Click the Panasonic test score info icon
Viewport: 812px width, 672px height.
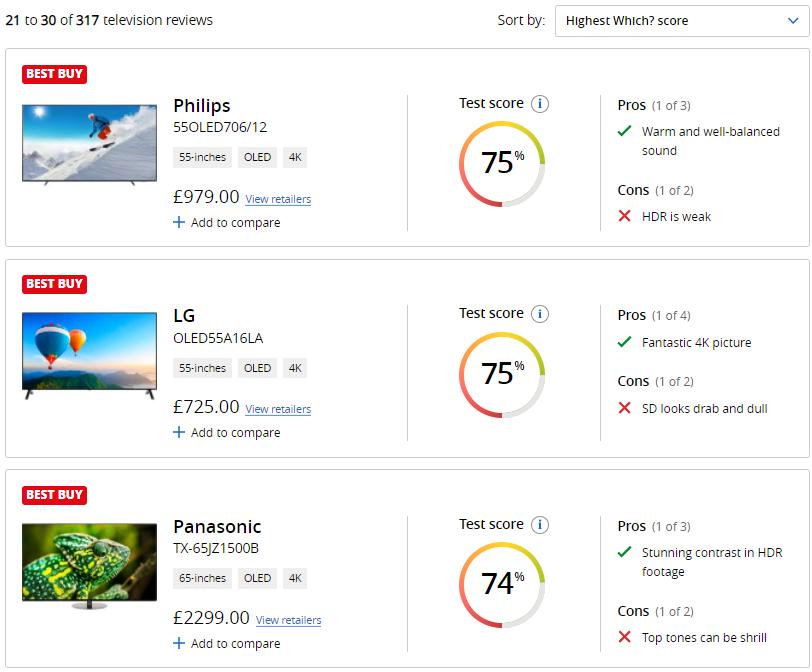click(540, 525)
